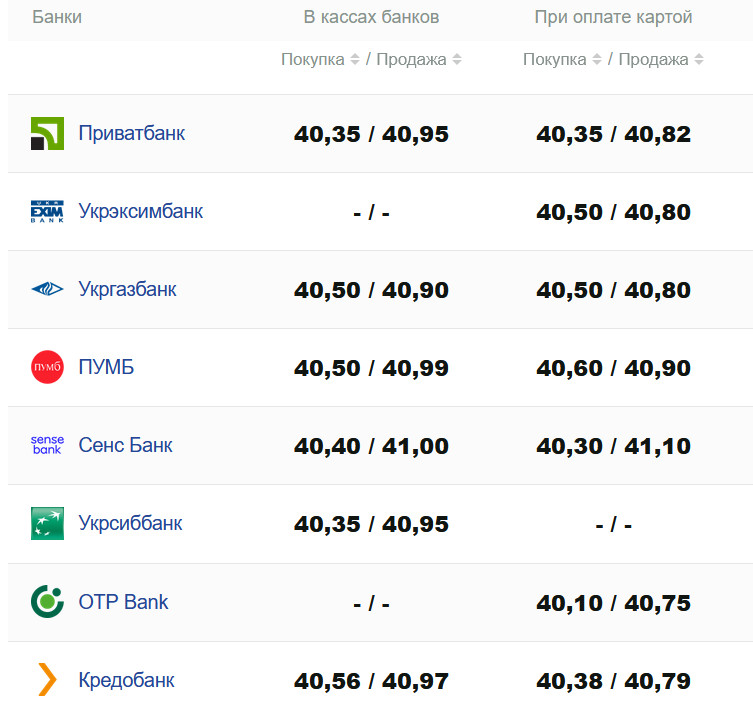Click the Банки column header
This screenshot has height=709, width=753.
[57, 17]
